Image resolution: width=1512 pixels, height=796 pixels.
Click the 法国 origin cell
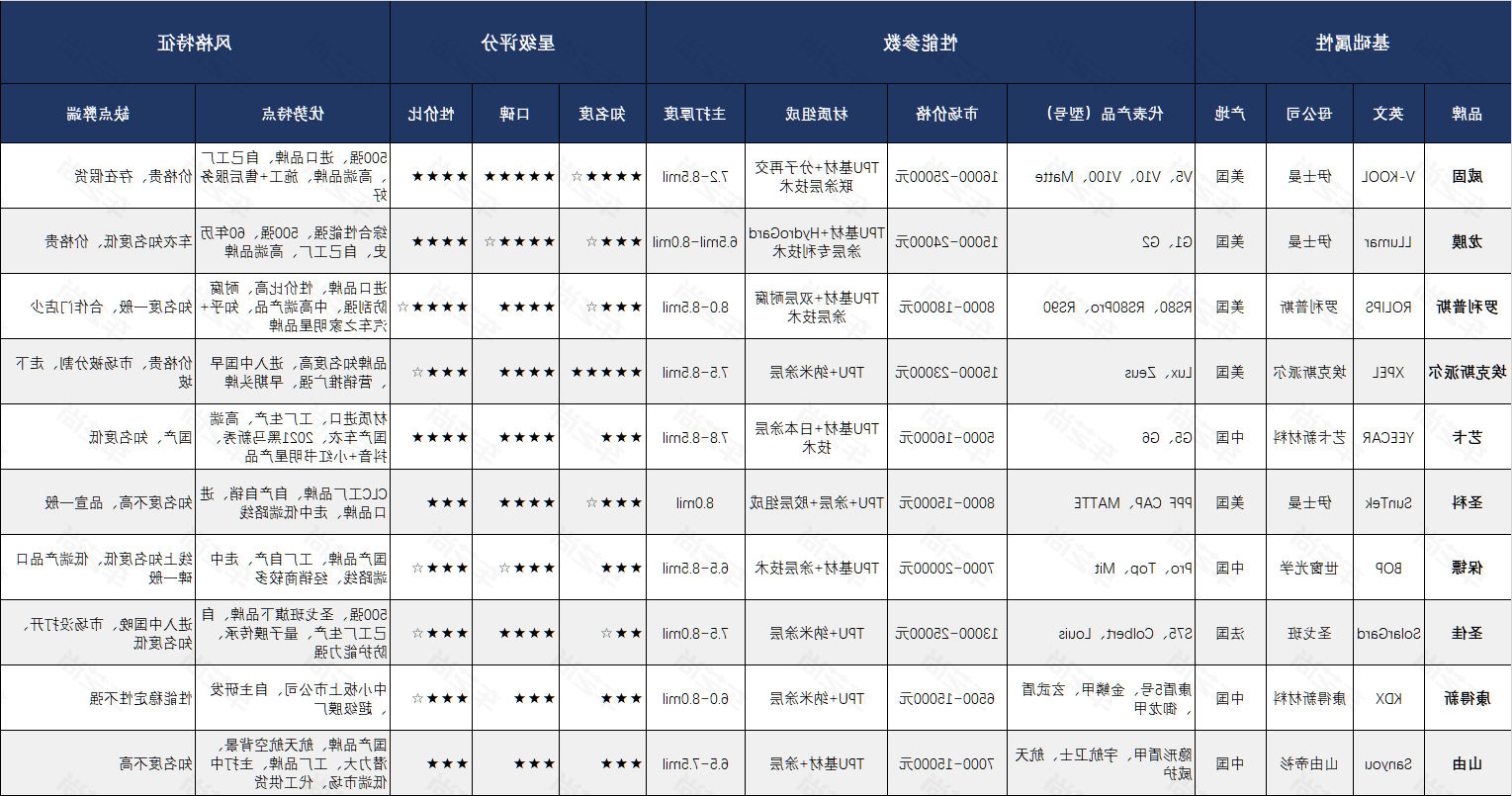1230,633
